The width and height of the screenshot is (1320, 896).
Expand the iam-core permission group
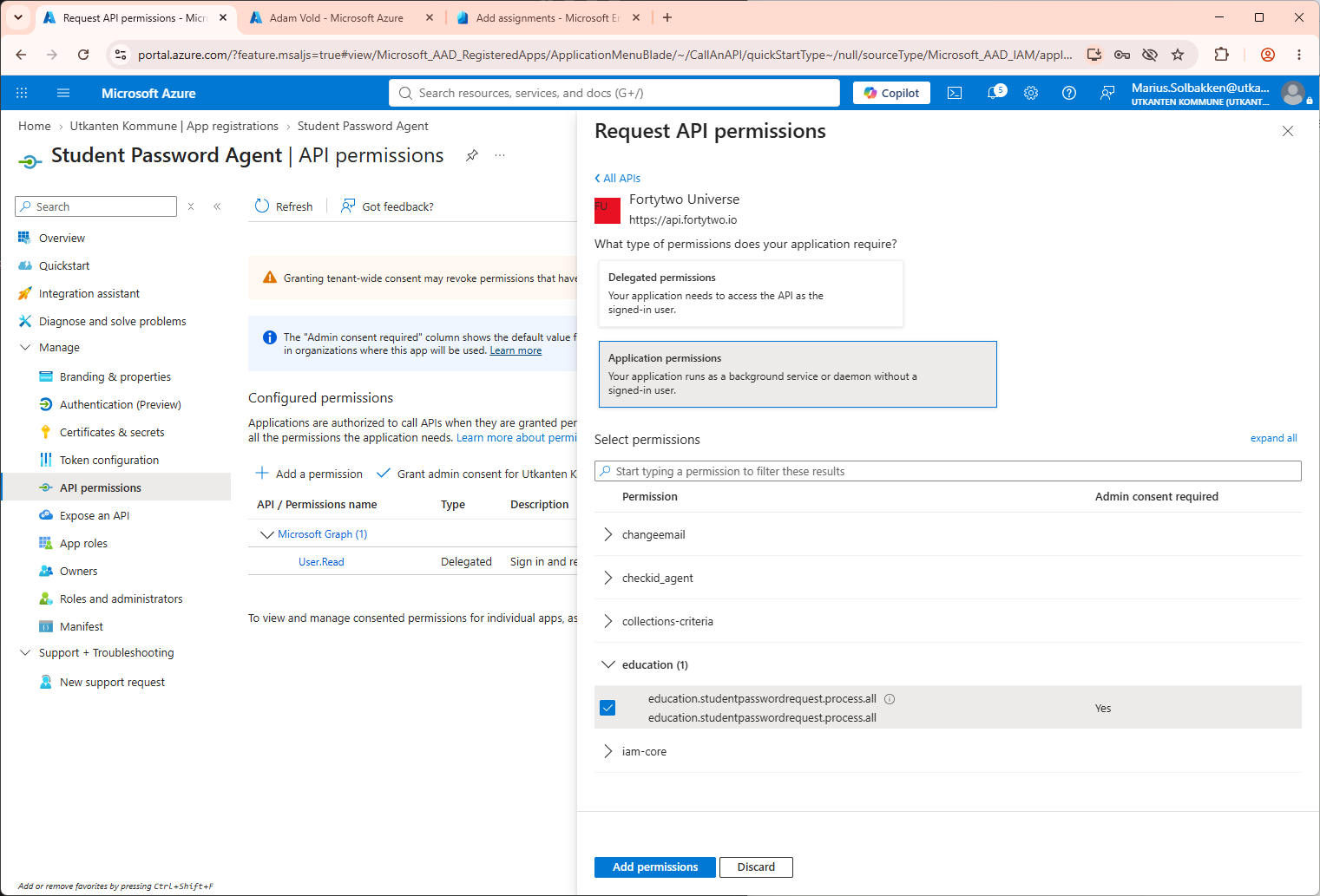tap(607, 751)
